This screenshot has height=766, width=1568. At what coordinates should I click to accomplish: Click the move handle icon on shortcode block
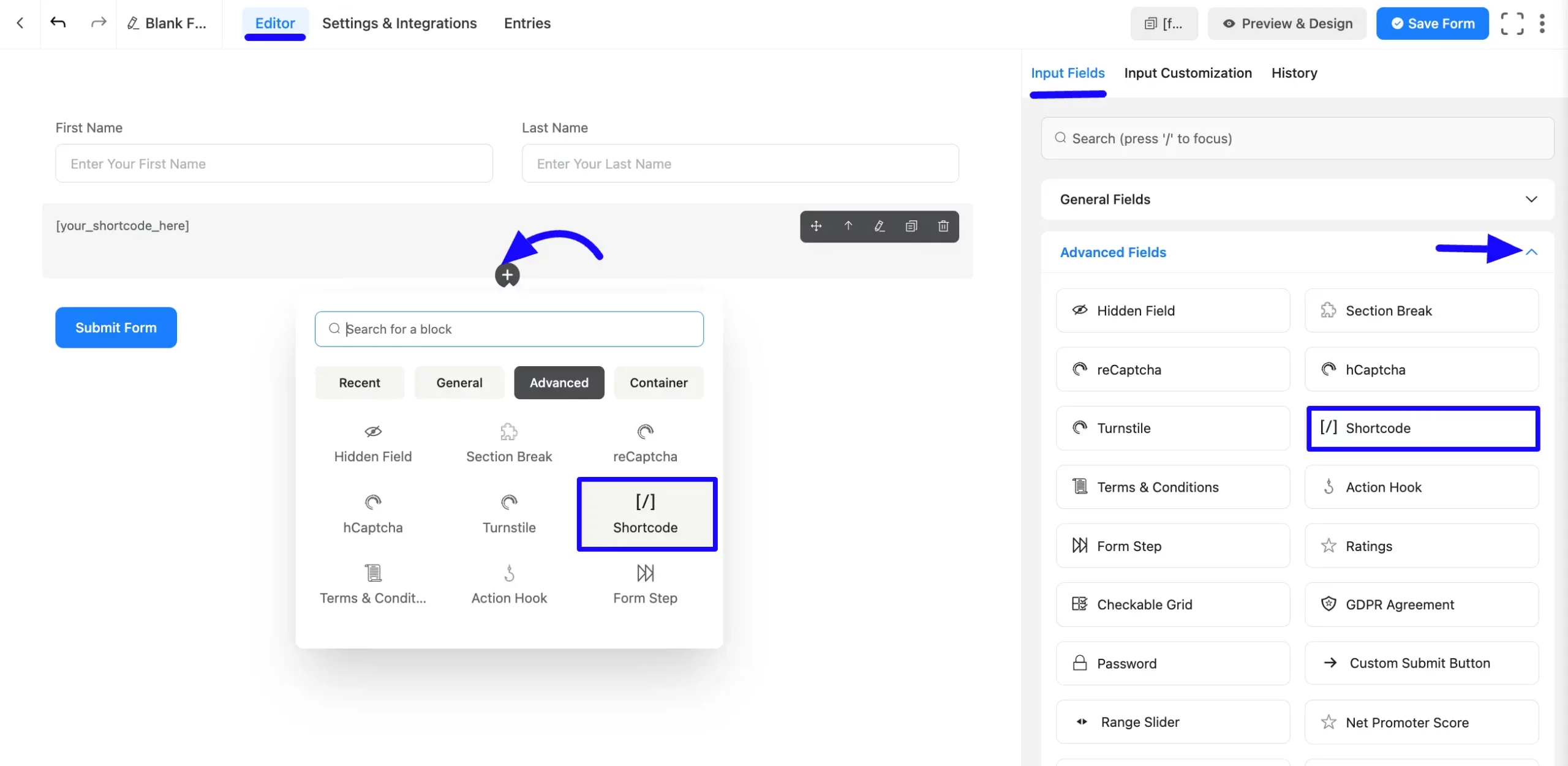(x=816, y=226)
